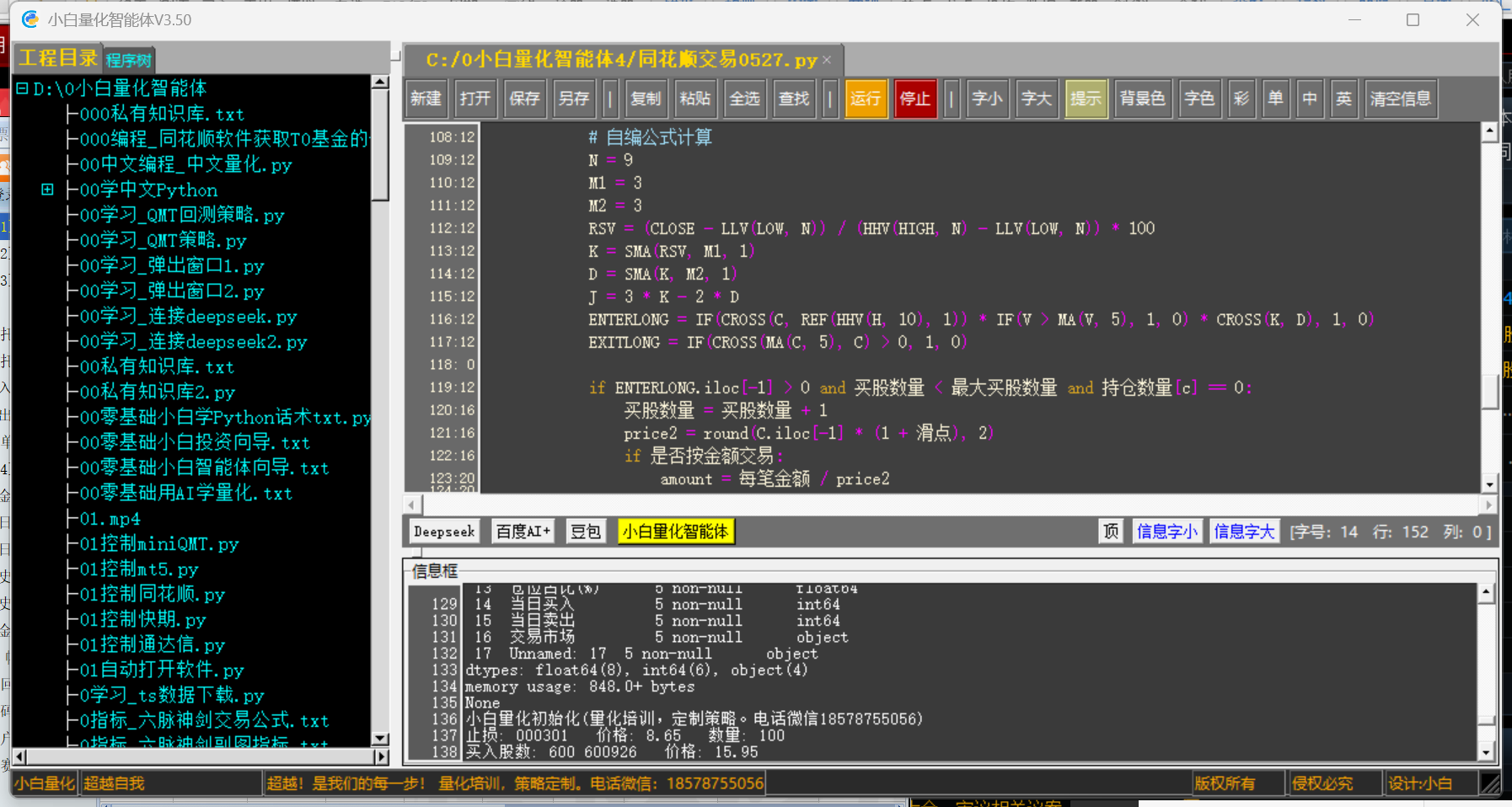Click the app logo icon in title bar
Viewport: 1512px width, 807px height.
point(30,19)
